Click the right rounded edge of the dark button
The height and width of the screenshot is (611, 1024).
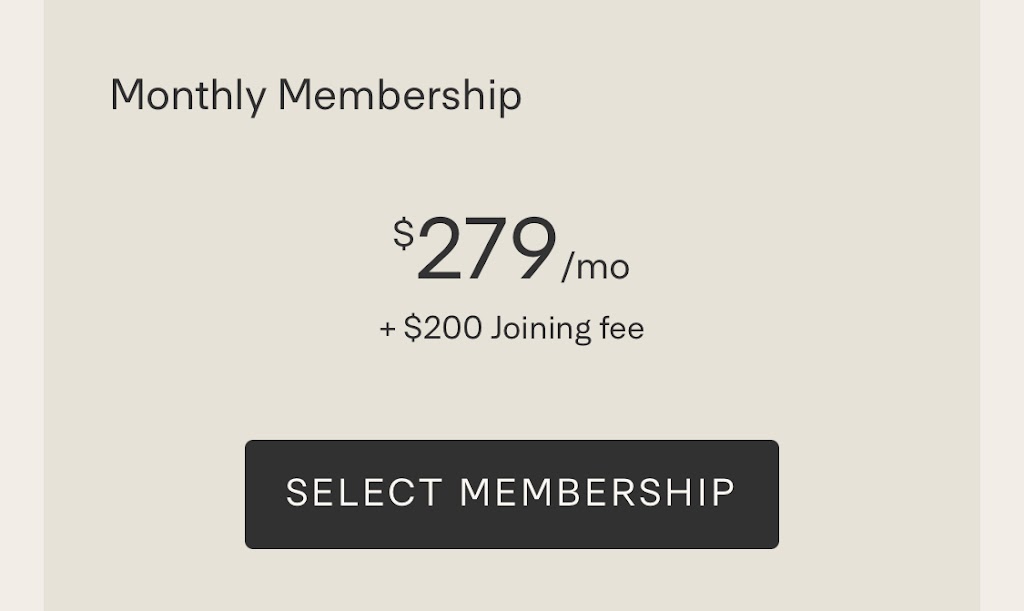(x=771, y=494)
